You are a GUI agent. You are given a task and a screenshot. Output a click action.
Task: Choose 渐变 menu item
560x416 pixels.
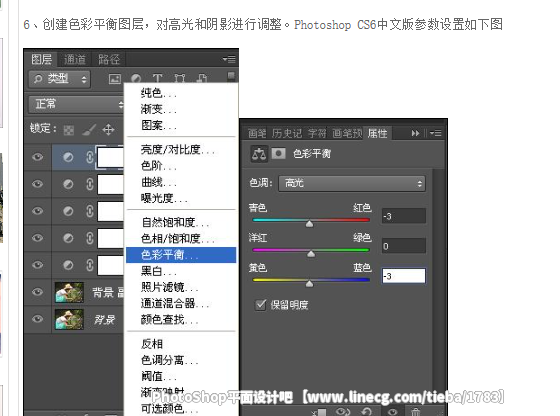pos(159,109)
